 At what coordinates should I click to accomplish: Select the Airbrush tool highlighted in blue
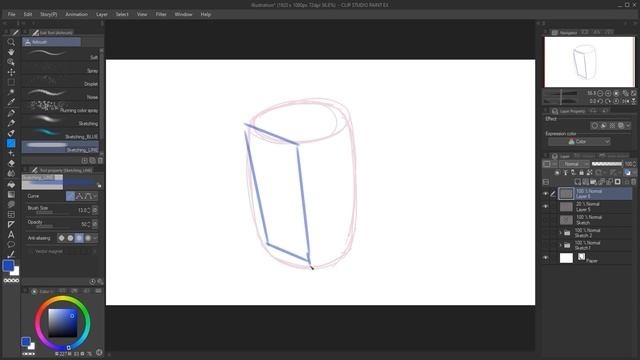tap(11, 143)
